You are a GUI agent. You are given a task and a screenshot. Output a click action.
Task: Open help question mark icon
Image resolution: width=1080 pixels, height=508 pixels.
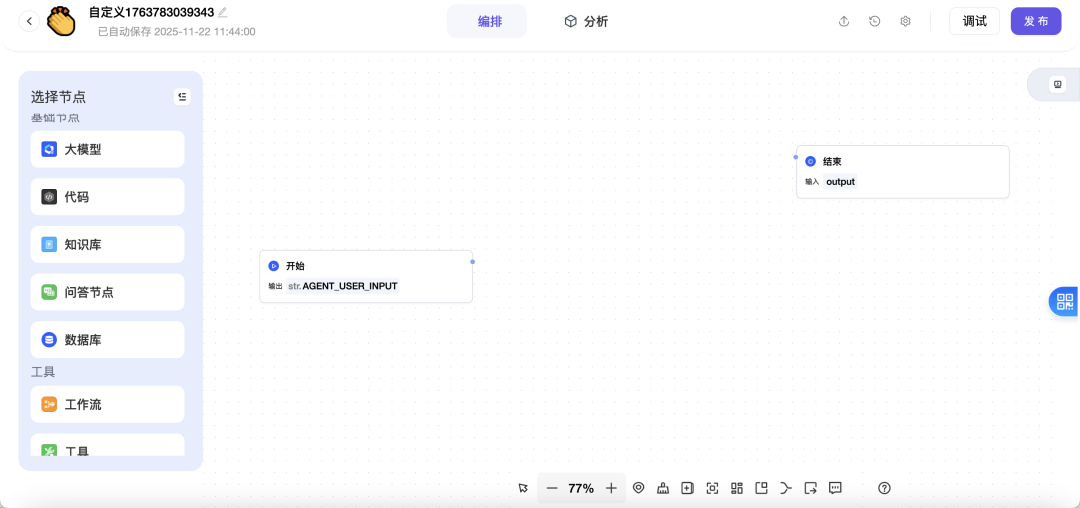pyautogui.click(x=885, y=488)
